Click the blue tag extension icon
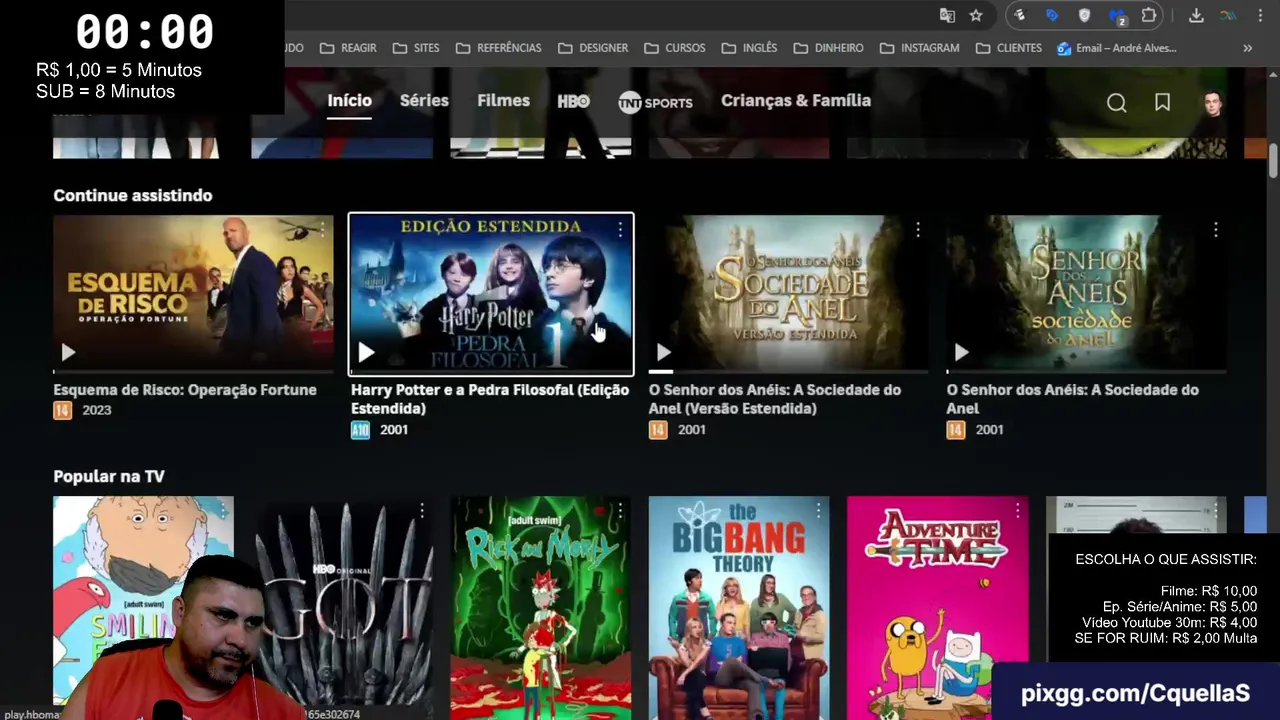 pos(1052,15)
